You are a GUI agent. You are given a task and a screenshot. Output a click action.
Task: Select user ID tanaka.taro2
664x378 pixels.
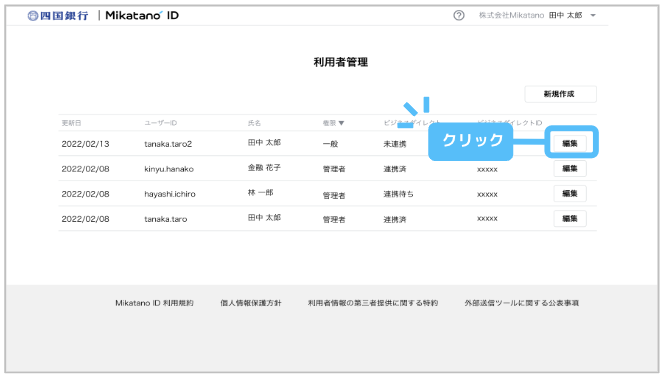coord(168,144)
